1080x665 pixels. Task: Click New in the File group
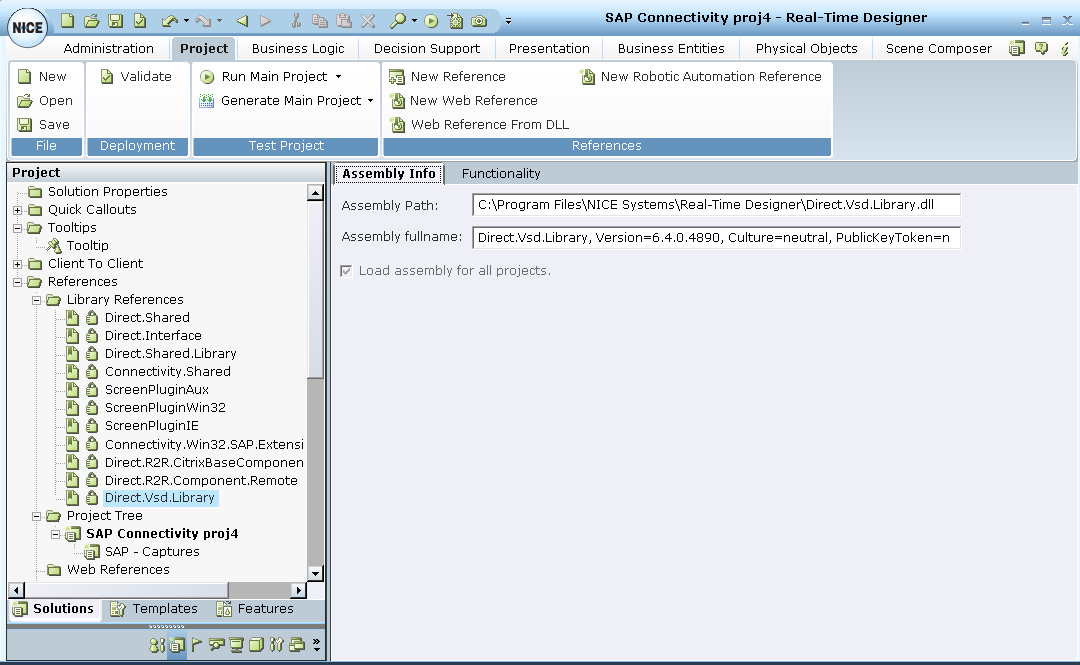click(42, 76)
